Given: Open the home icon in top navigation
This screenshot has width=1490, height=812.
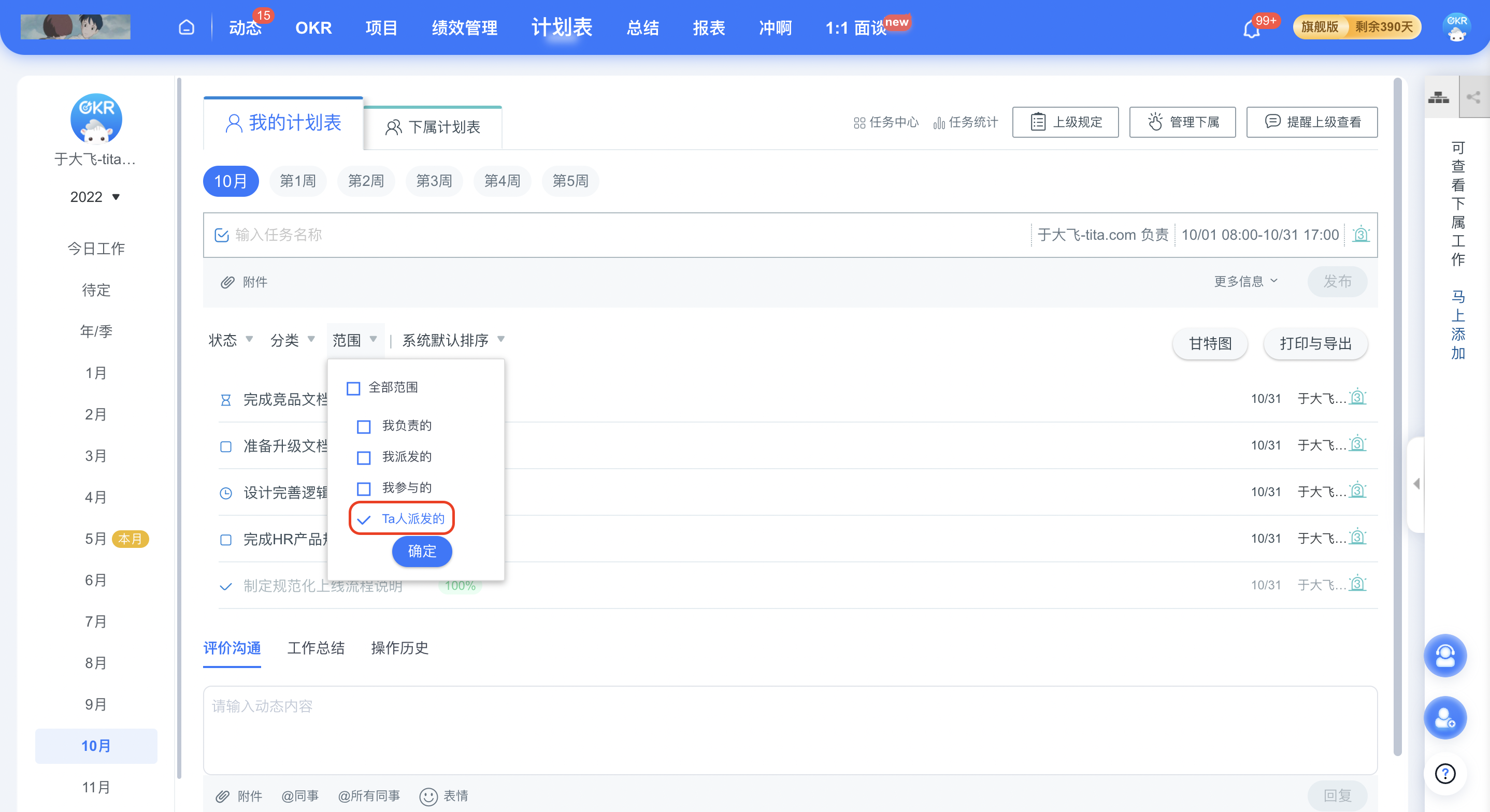Looking at the screenshot, I should (x=187, y=27).
